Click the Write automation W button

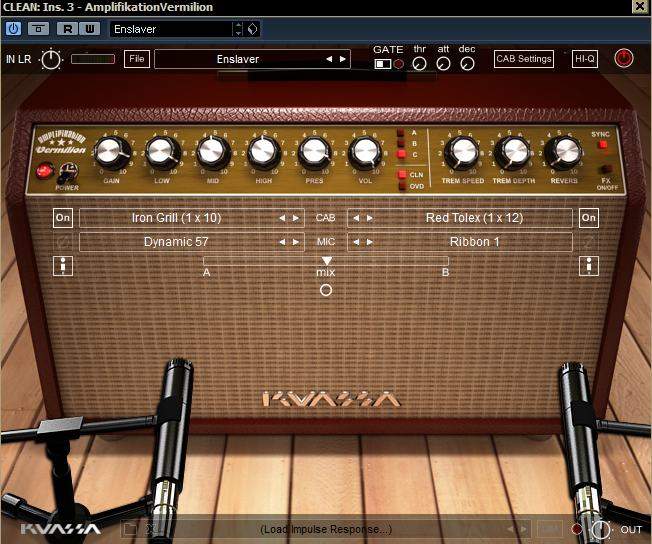tap(89, 29)
